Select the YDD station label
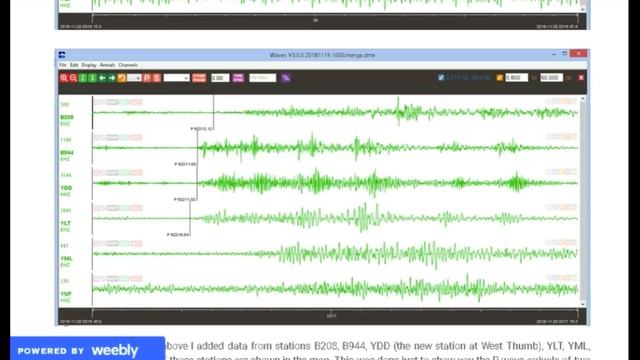 click(x=66, y=188)
